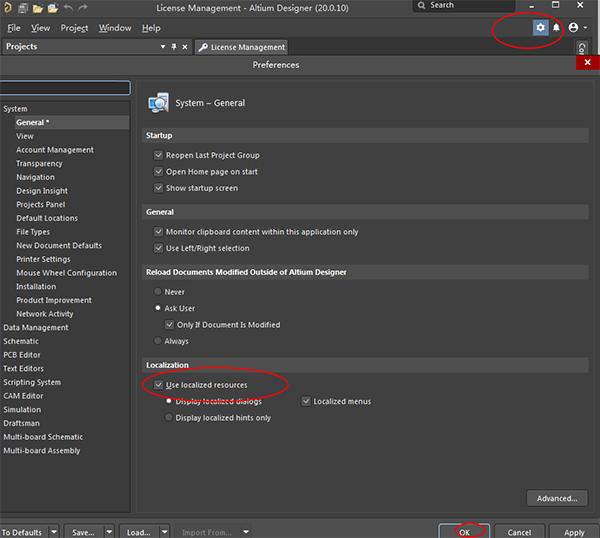Expand the PCB Editor category
This screenshot has height=538, width=600.
click(22, 355)
